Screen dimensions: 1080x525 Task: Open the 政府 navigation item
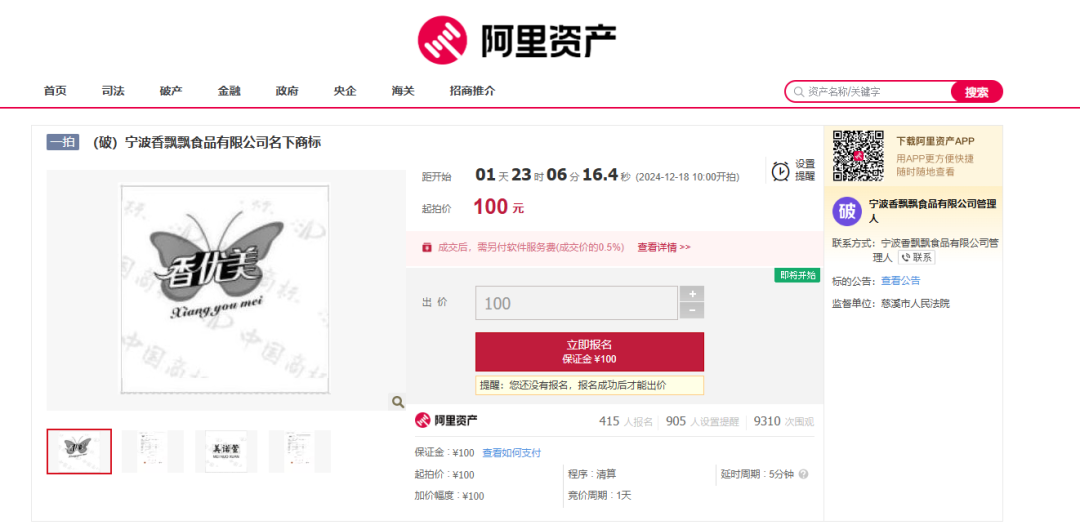[x=287, y=91]
